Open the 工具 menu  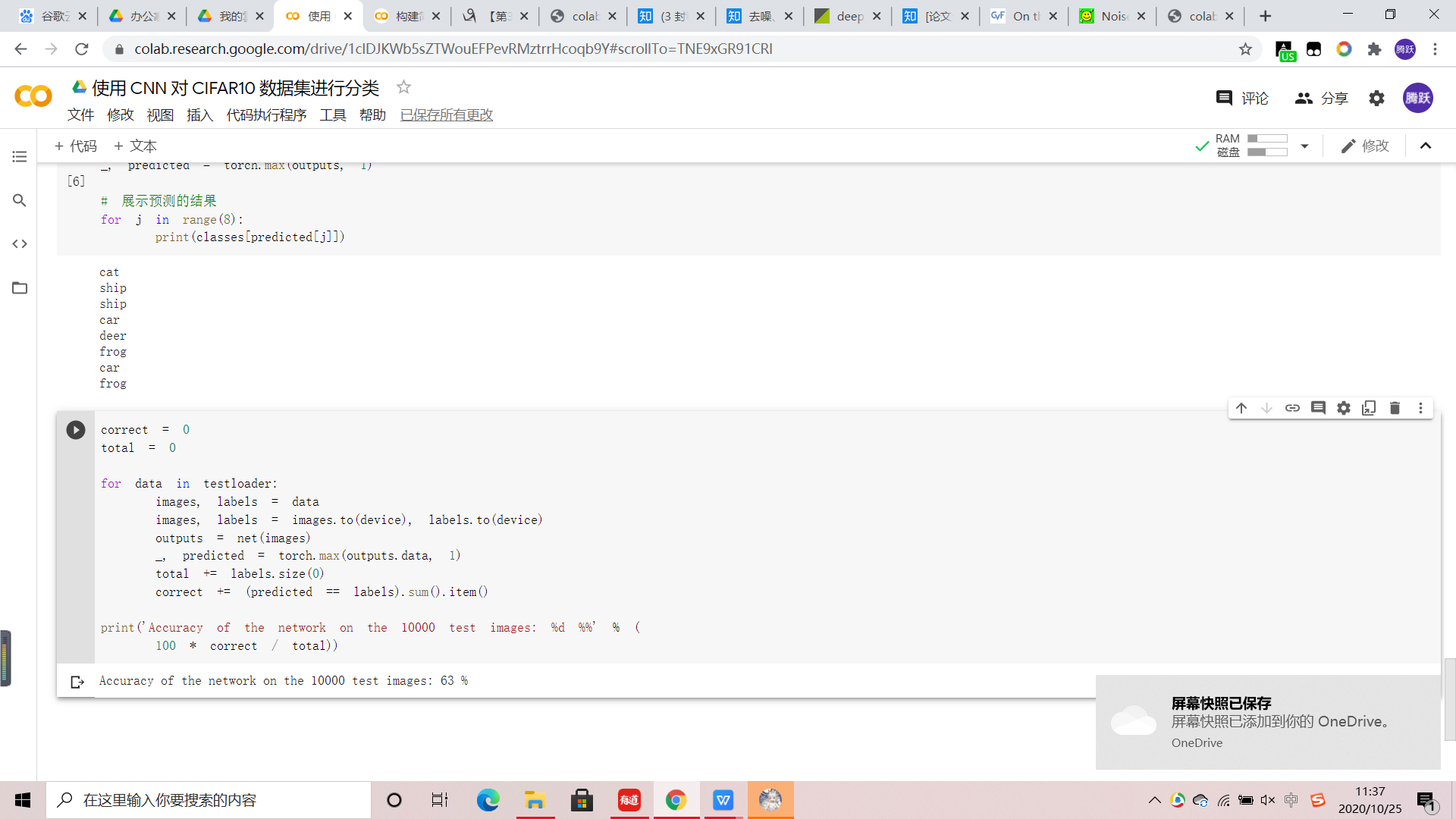pos(332,115)
